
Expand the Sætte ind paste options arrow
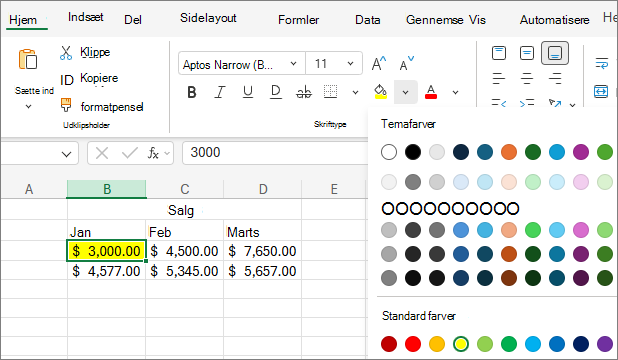[x=28, y=106]
